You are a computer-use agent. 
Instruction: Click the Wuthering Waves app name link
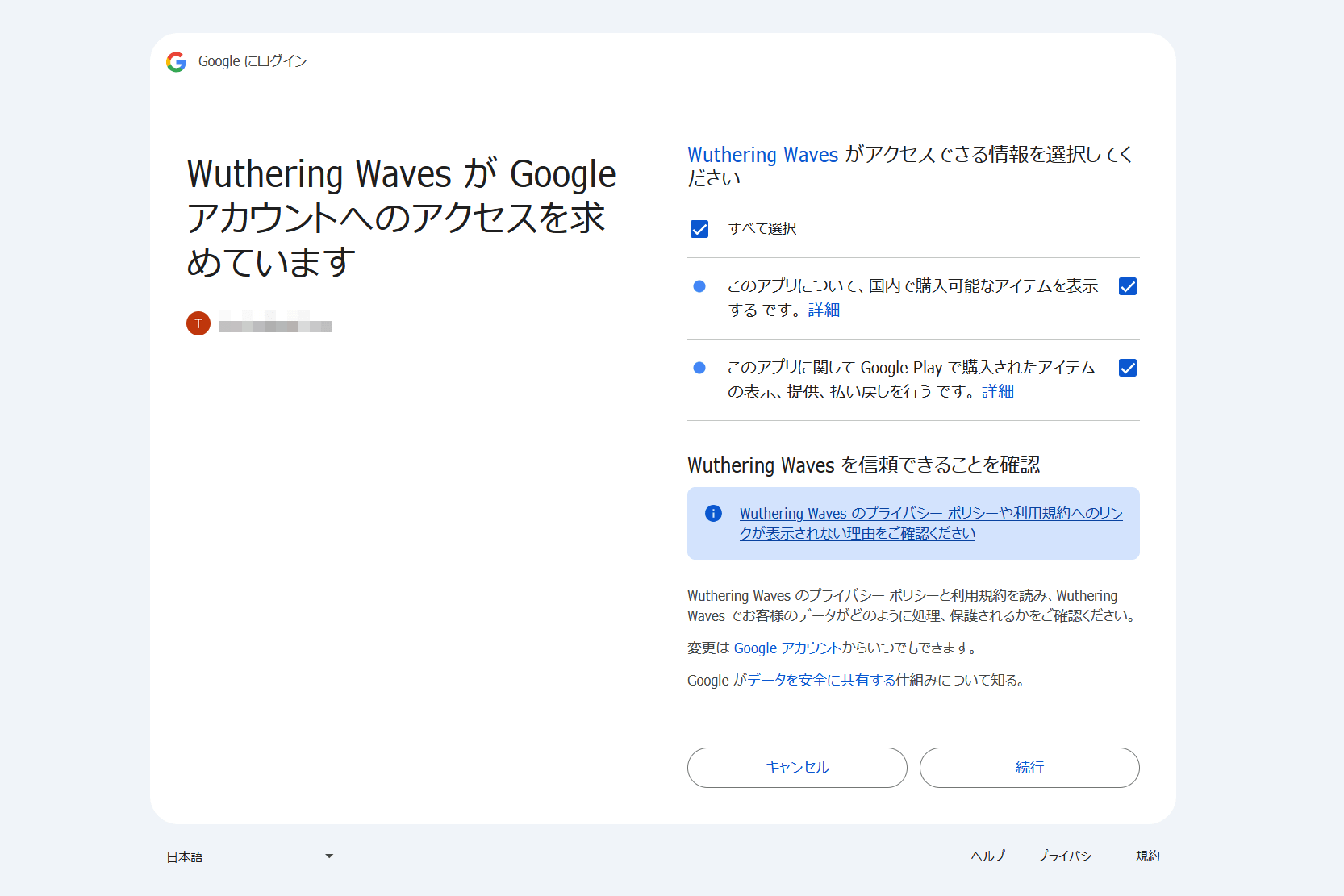(762, 155)
